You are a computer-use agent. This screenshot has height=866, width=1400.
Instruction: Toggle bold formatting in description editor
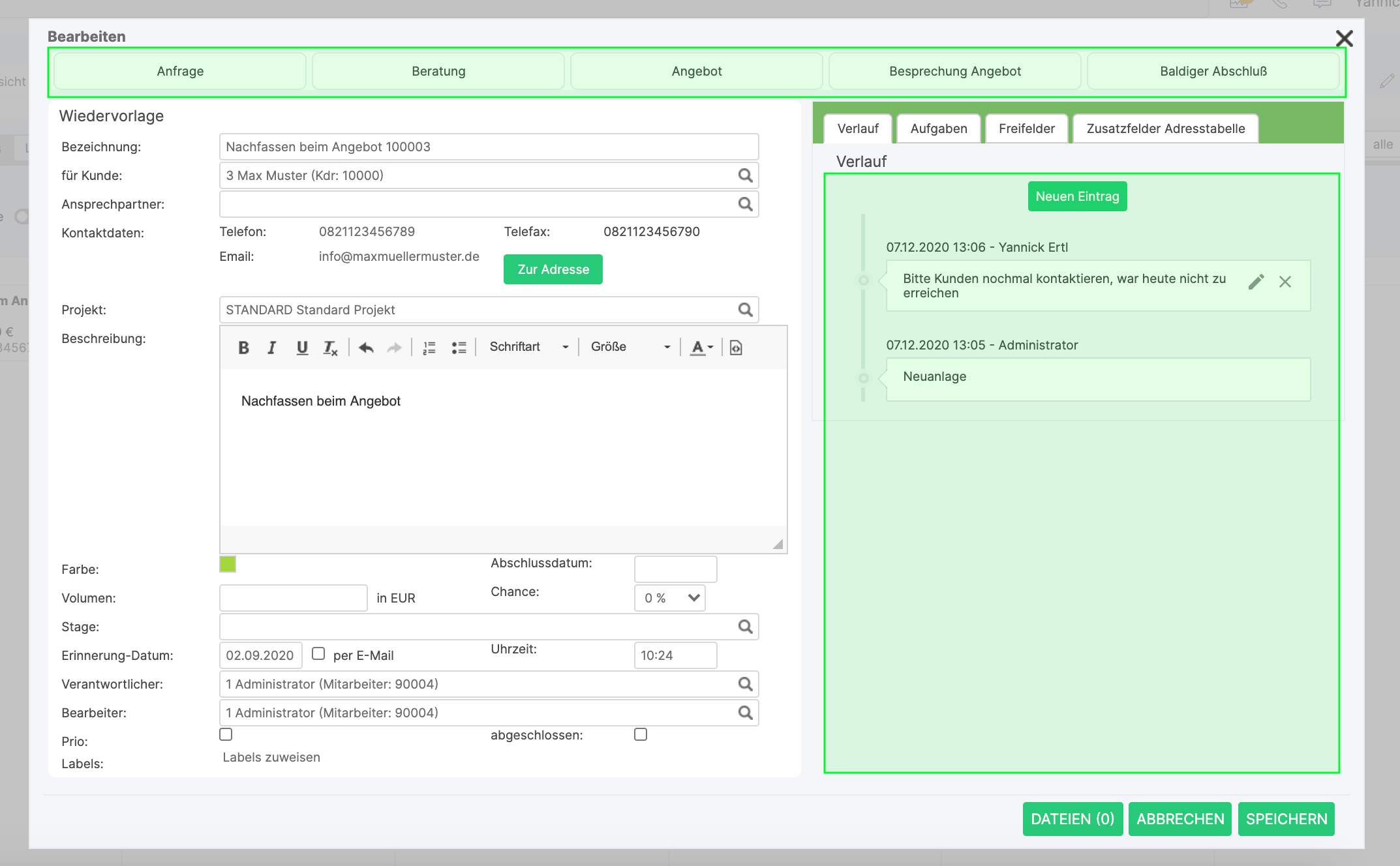[x=243, y=348]
